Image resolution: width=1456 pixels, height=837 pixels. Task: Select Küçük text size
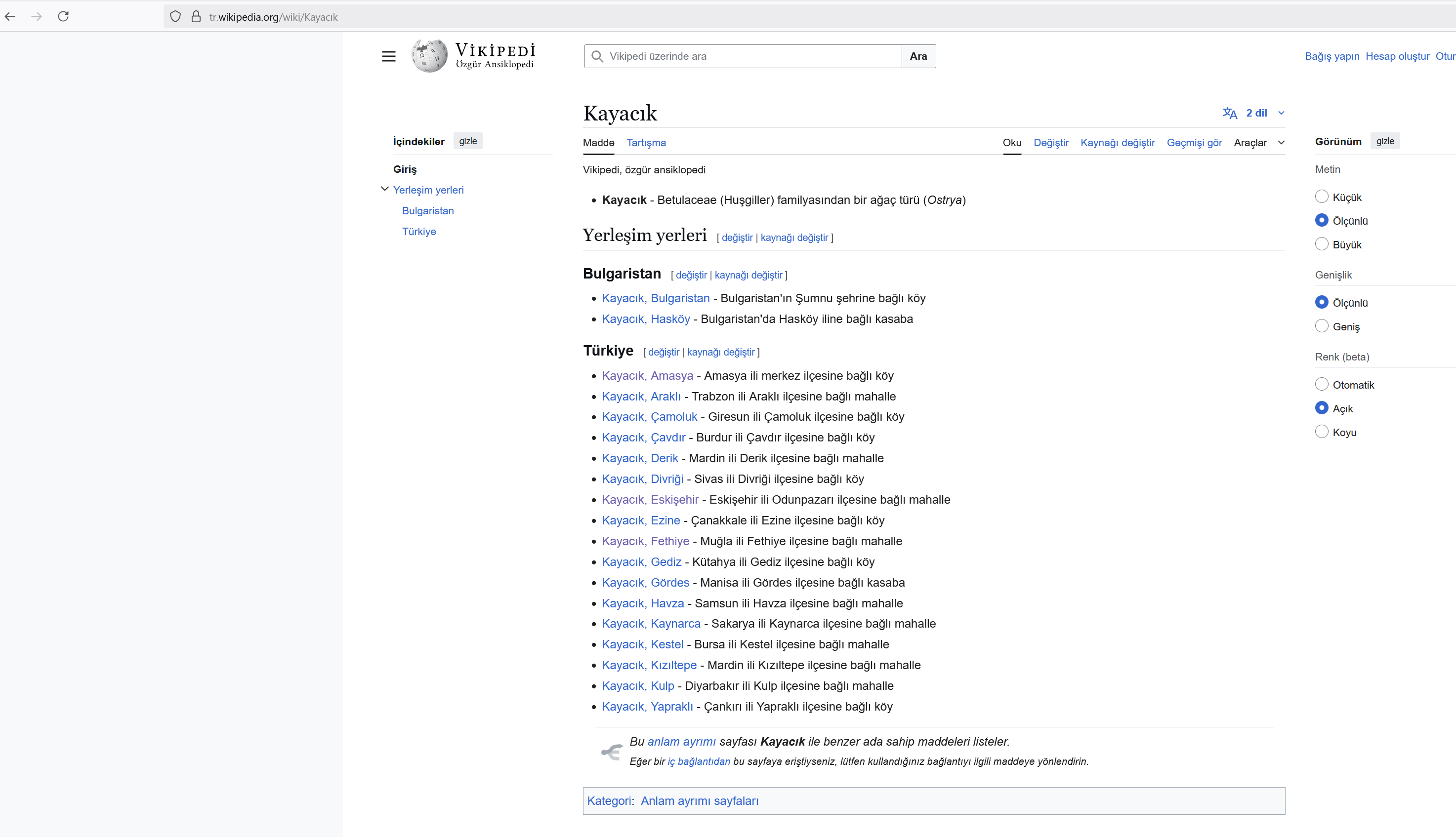click(1322, 197)
